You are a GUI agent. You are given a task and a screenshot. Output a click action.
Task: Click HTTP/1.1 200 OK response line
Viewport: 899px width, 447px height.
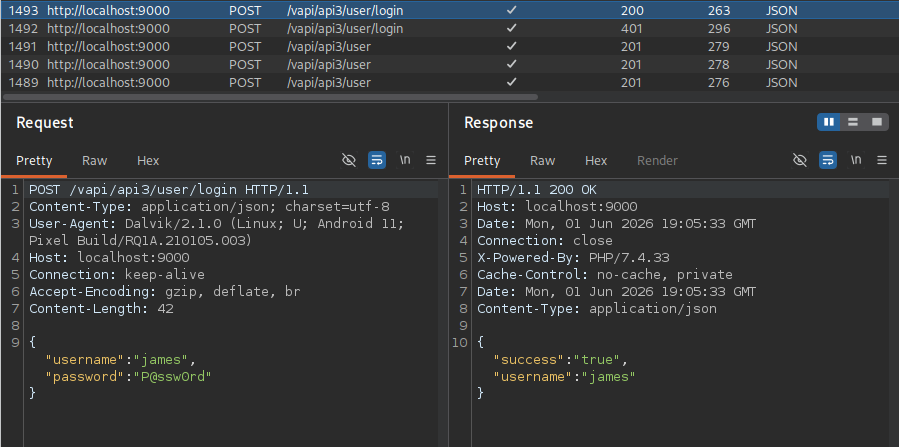coord(537,189)
